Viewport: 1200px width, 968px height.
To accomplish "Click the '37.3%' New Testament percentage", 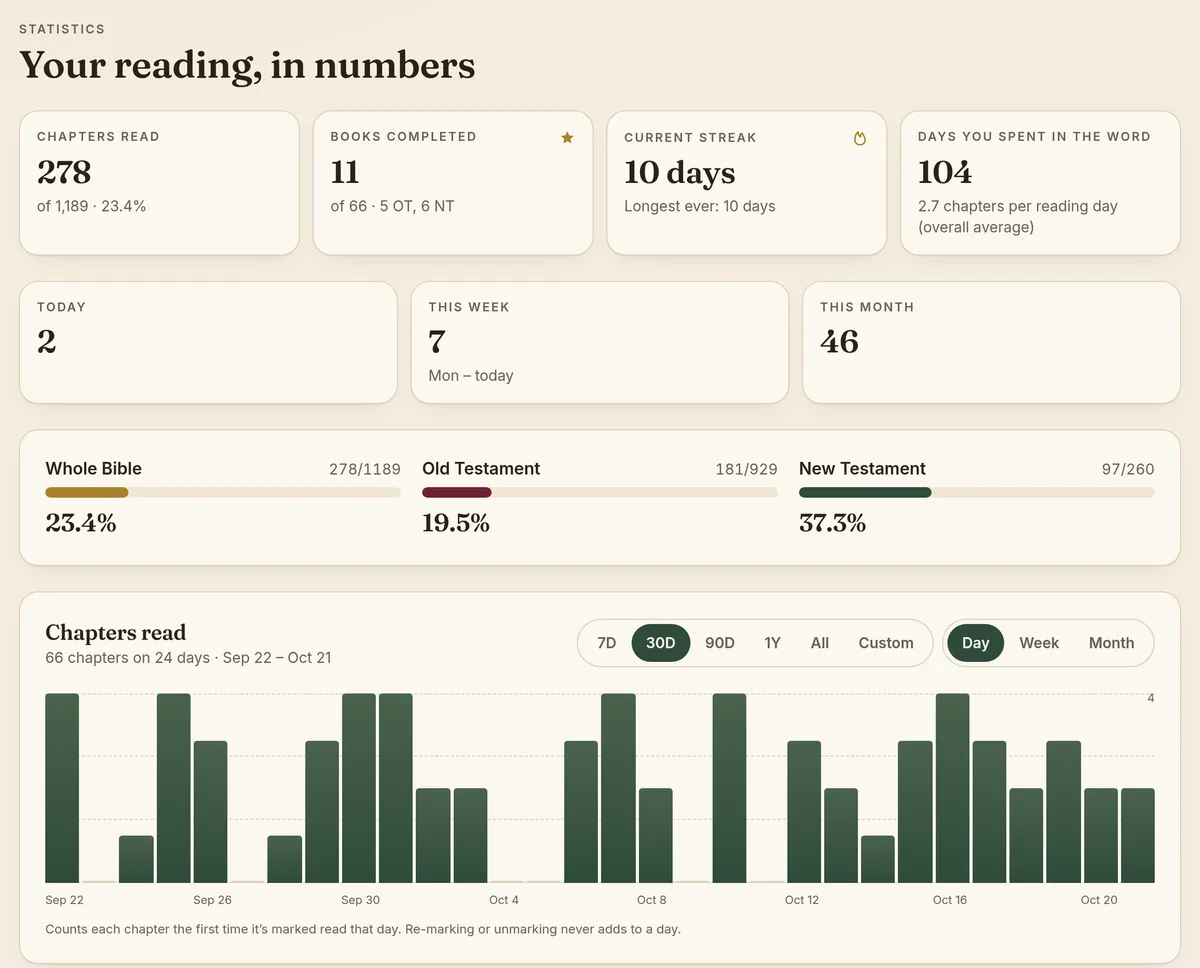I will pos(833,523).
